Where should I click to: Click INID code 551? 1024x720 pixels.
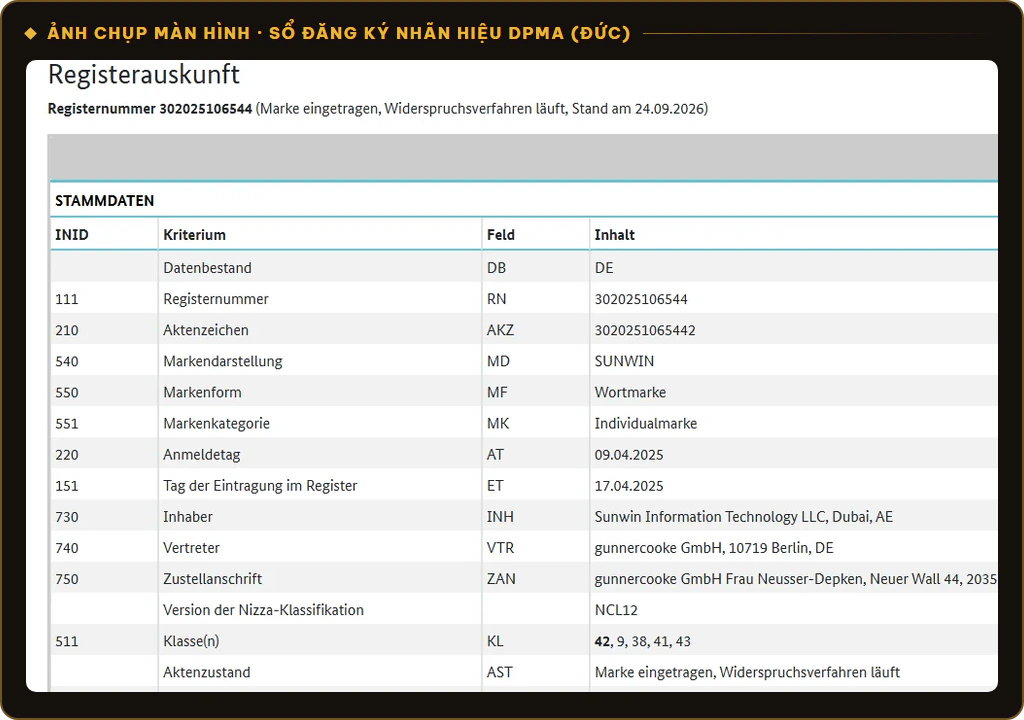pos(67,423)
